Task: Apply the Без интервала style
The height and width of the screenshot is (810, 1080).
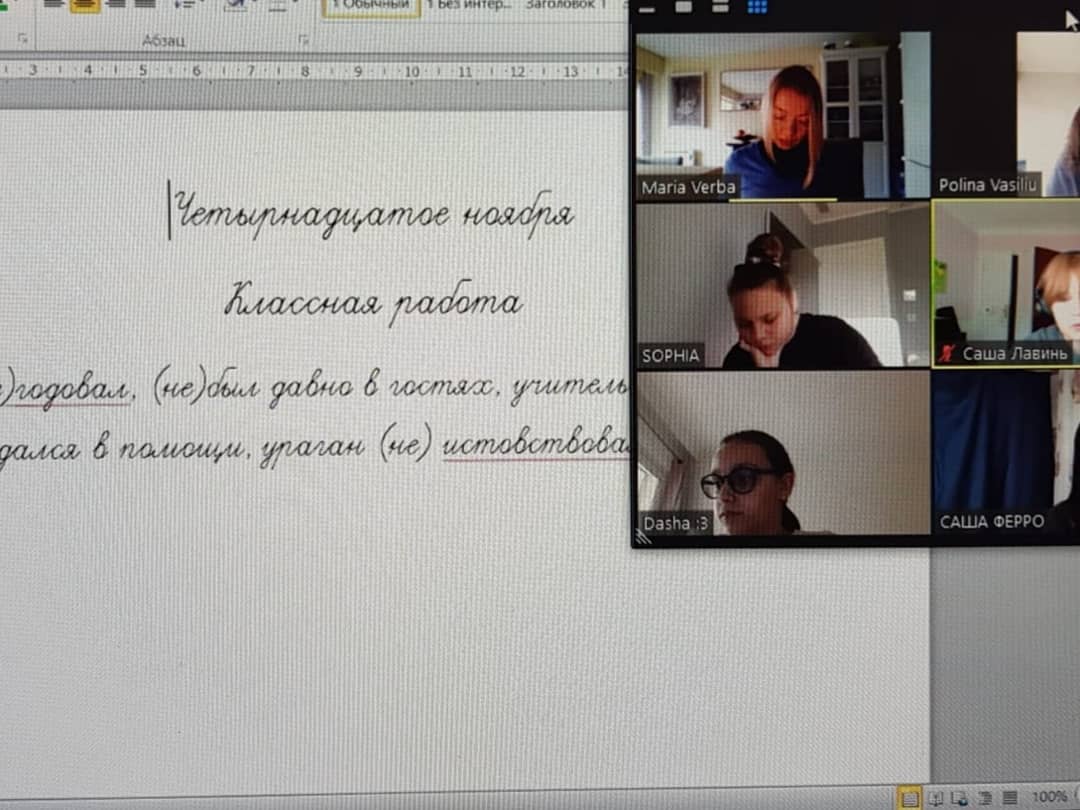Action: [x=468, y=5]
